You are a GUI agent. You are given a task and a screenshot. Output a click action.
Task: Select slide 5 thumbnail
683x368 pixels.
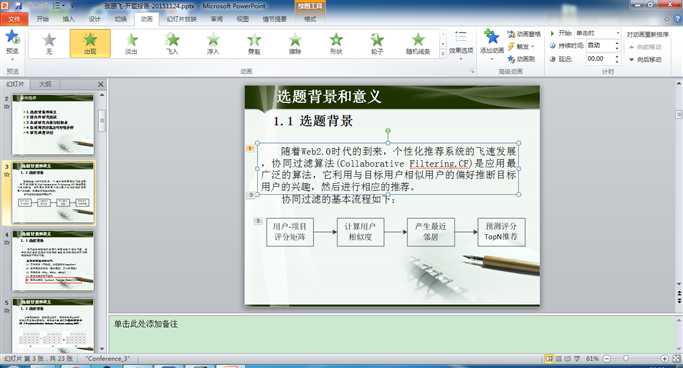click(x=53, y=326)
